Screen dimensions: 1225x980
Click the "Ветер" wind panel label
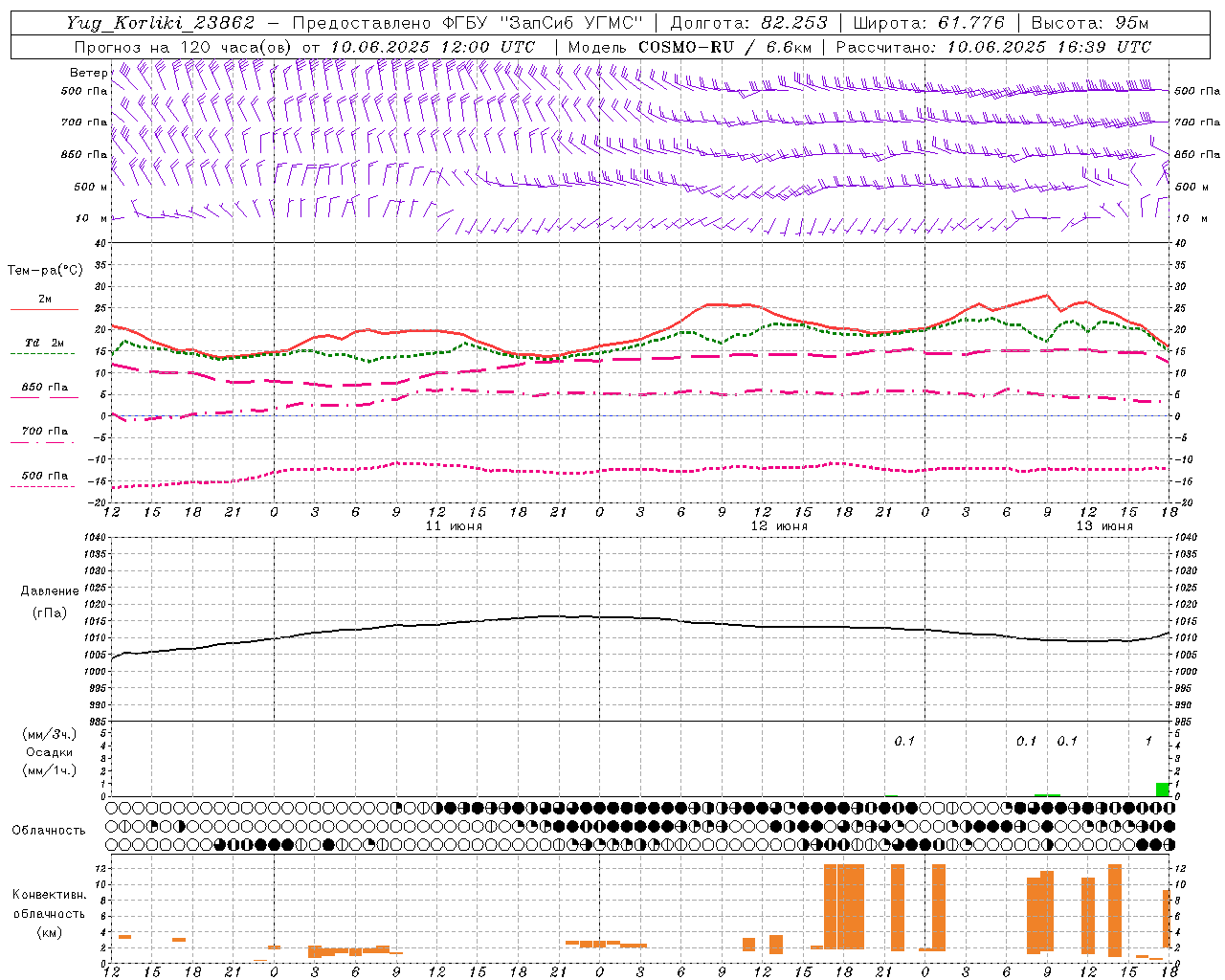[89, 72]
